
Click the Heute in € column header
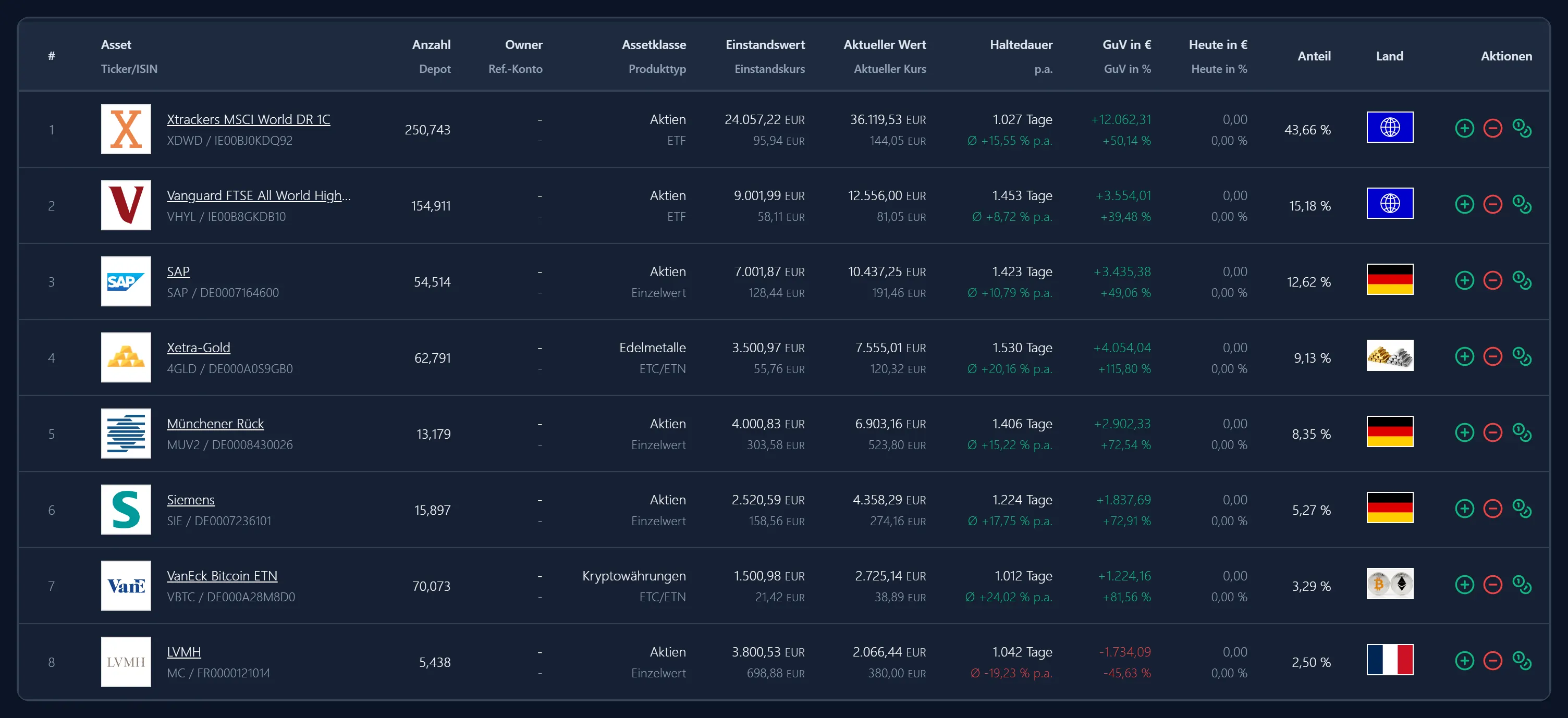(x=1218, y=44)
